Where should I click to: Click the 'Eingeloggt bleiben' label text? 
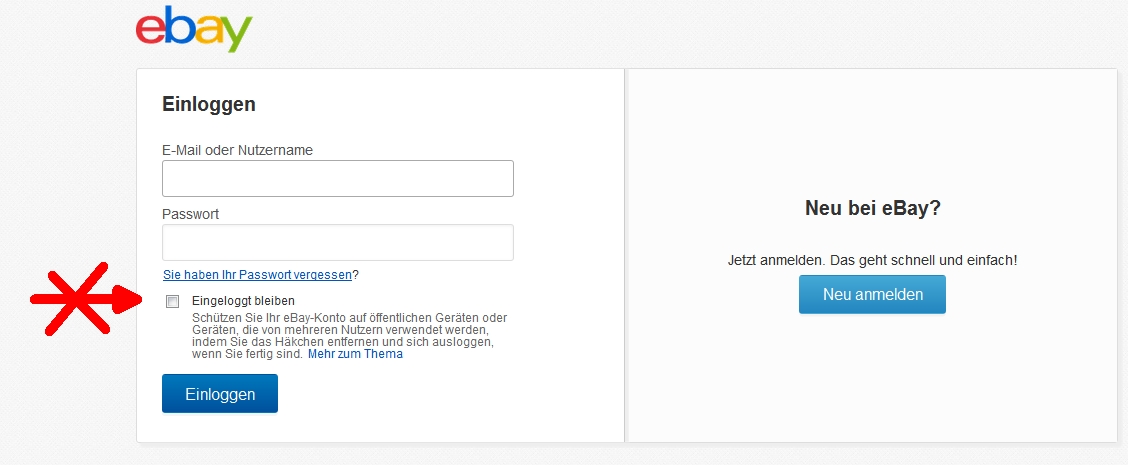(244, 301)
